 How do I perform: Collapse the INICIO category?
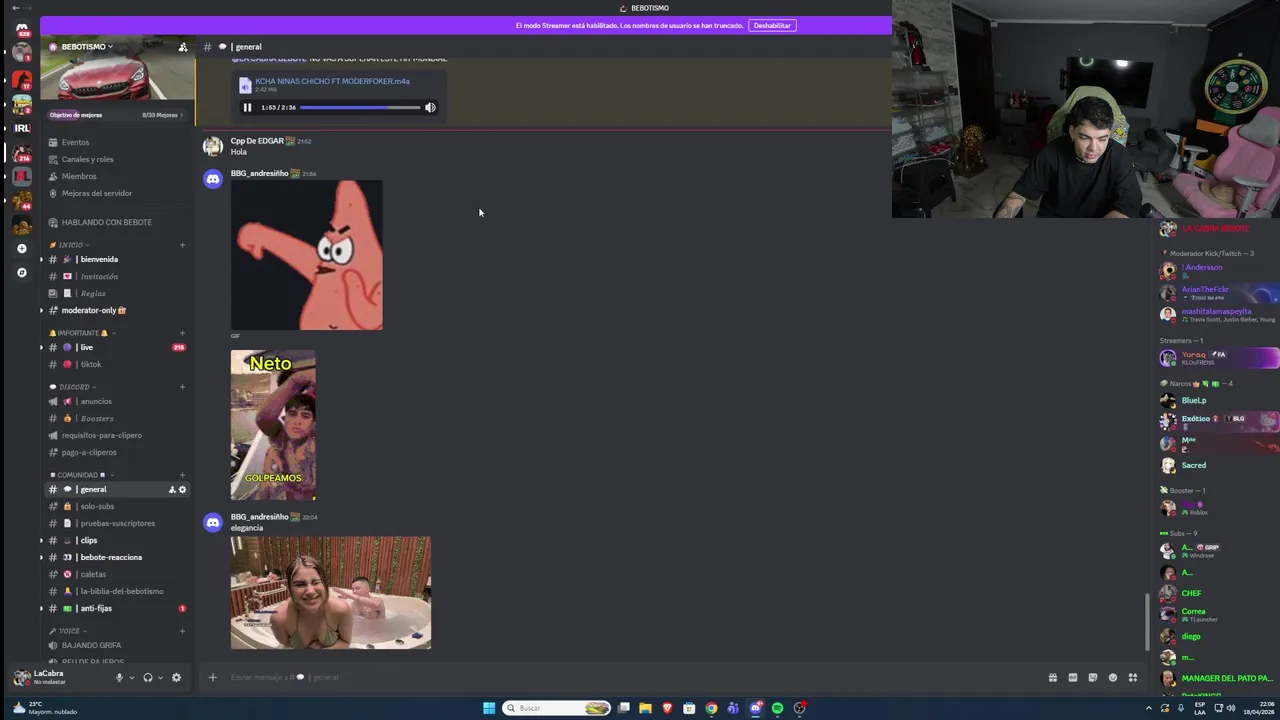(70, 245)
